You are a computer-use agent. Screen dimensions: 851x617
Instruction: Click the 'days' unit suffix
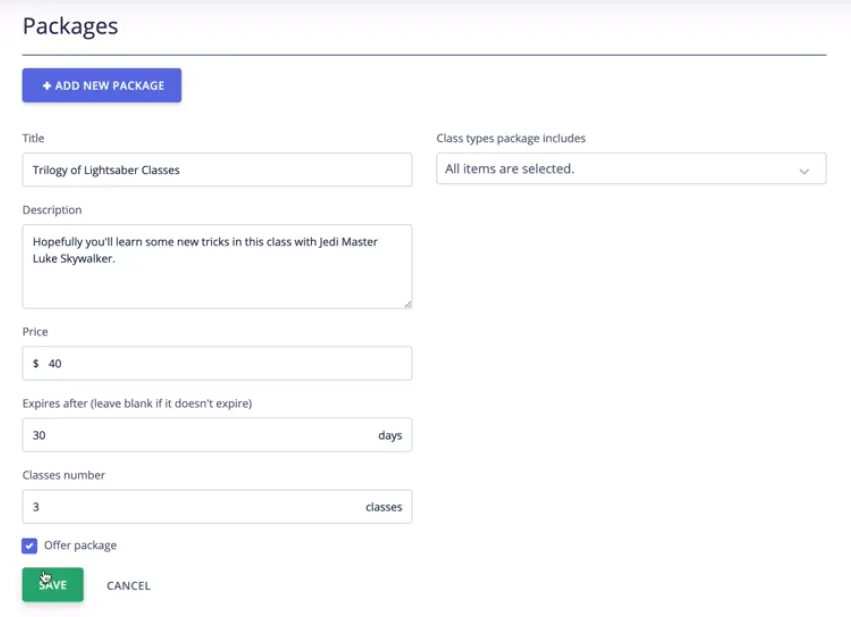390,436
